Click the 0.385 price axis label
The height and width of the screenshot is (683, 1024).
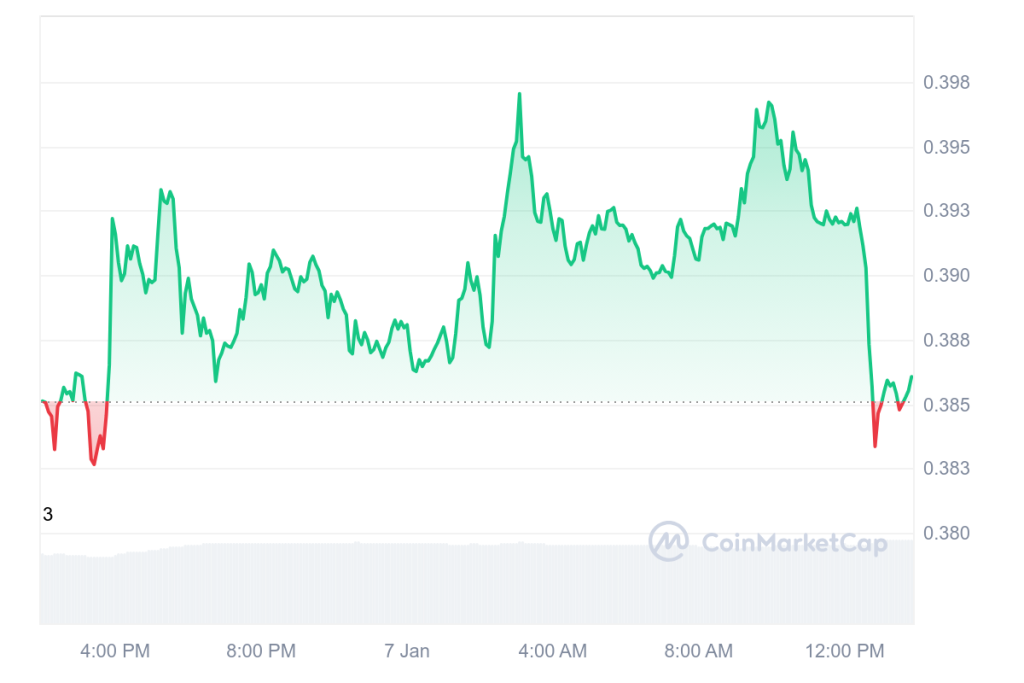[x=946, y=405]
